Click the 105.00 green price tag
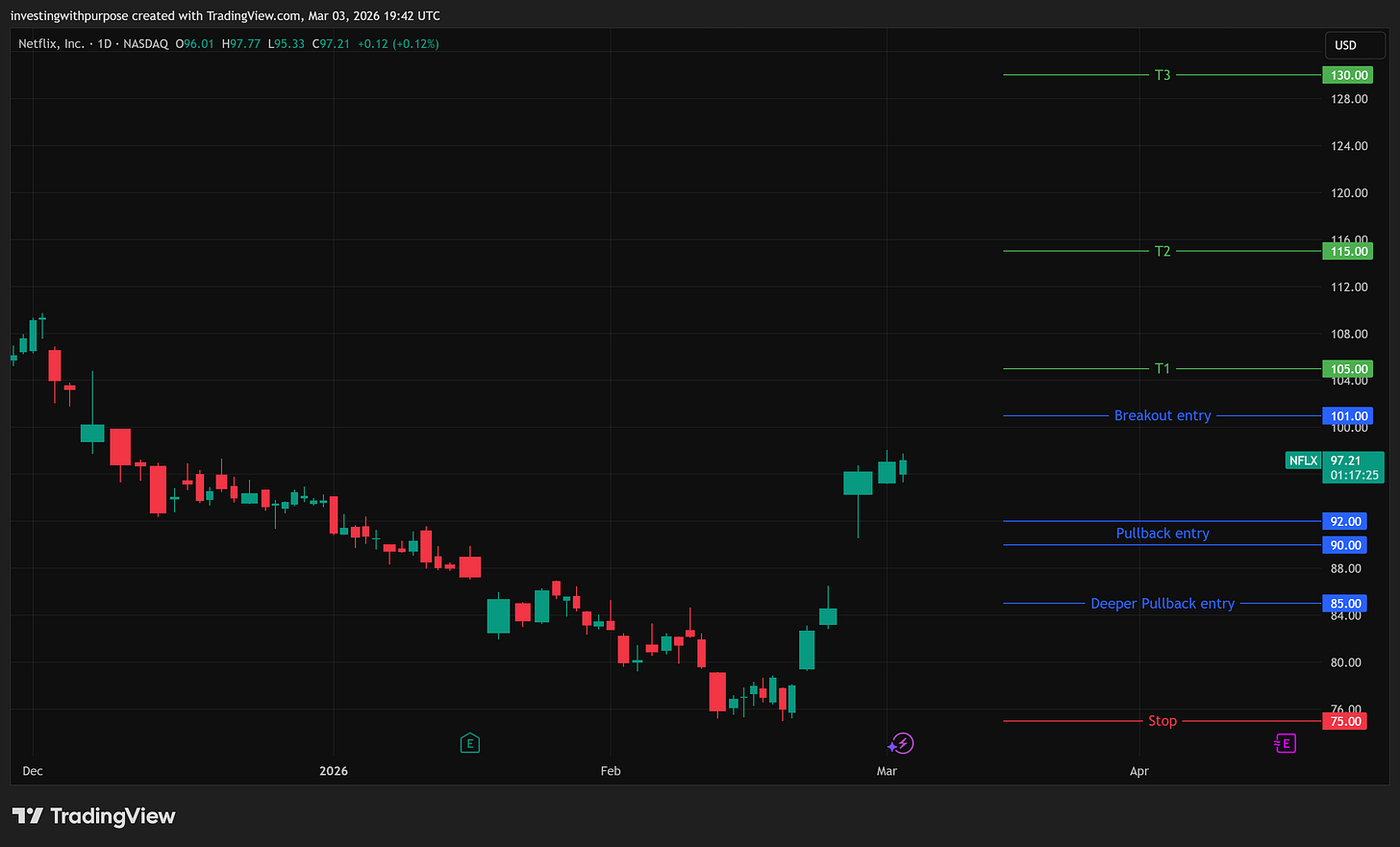 pyautogui.click(x=1348, y=368)
